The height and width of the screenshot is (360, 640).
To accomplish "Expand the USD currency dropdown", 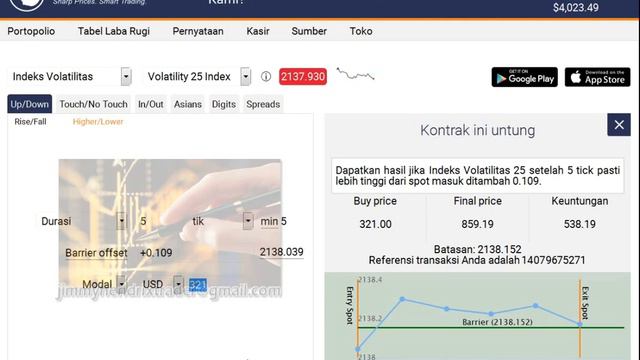I will point(178,284).
